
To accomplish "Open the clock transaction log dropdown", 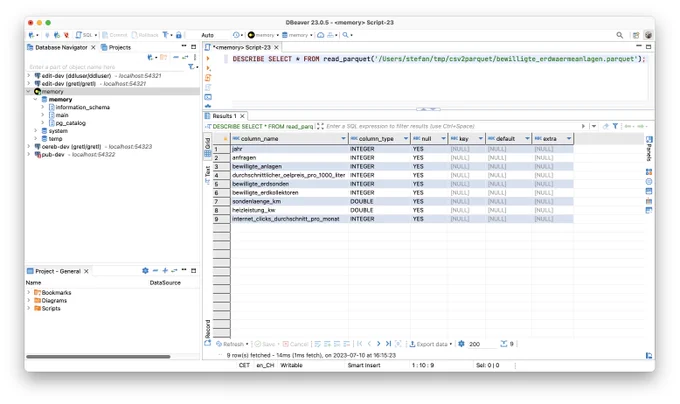I will pos(238,35).
